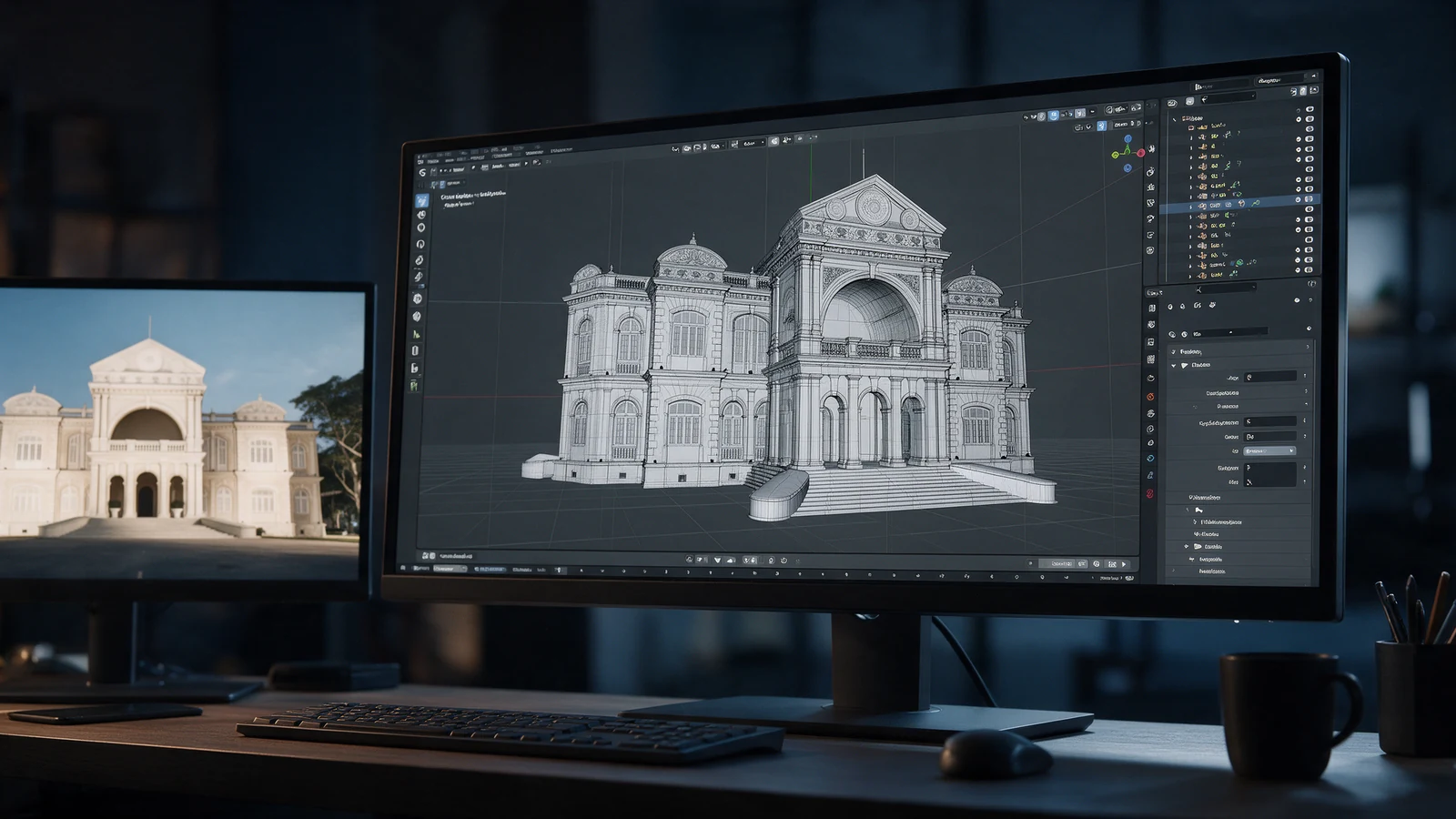Select the blue highlighted tool atop the left viewport toolbar
This screenshot has width=1456, height=819.
pyautogui.click(x=422, y=200)
